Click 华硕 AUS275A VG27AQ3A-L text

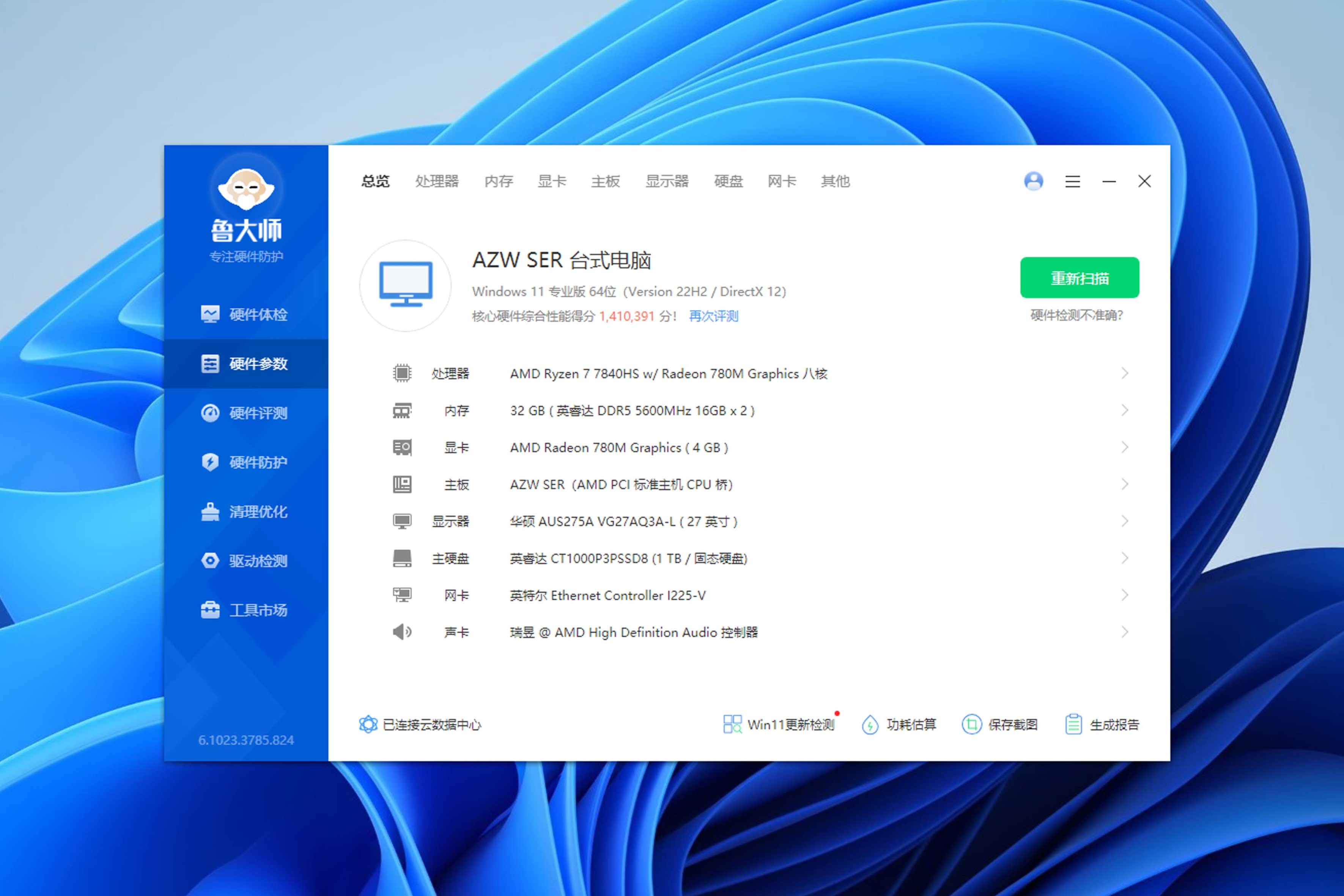click(623, 521)
